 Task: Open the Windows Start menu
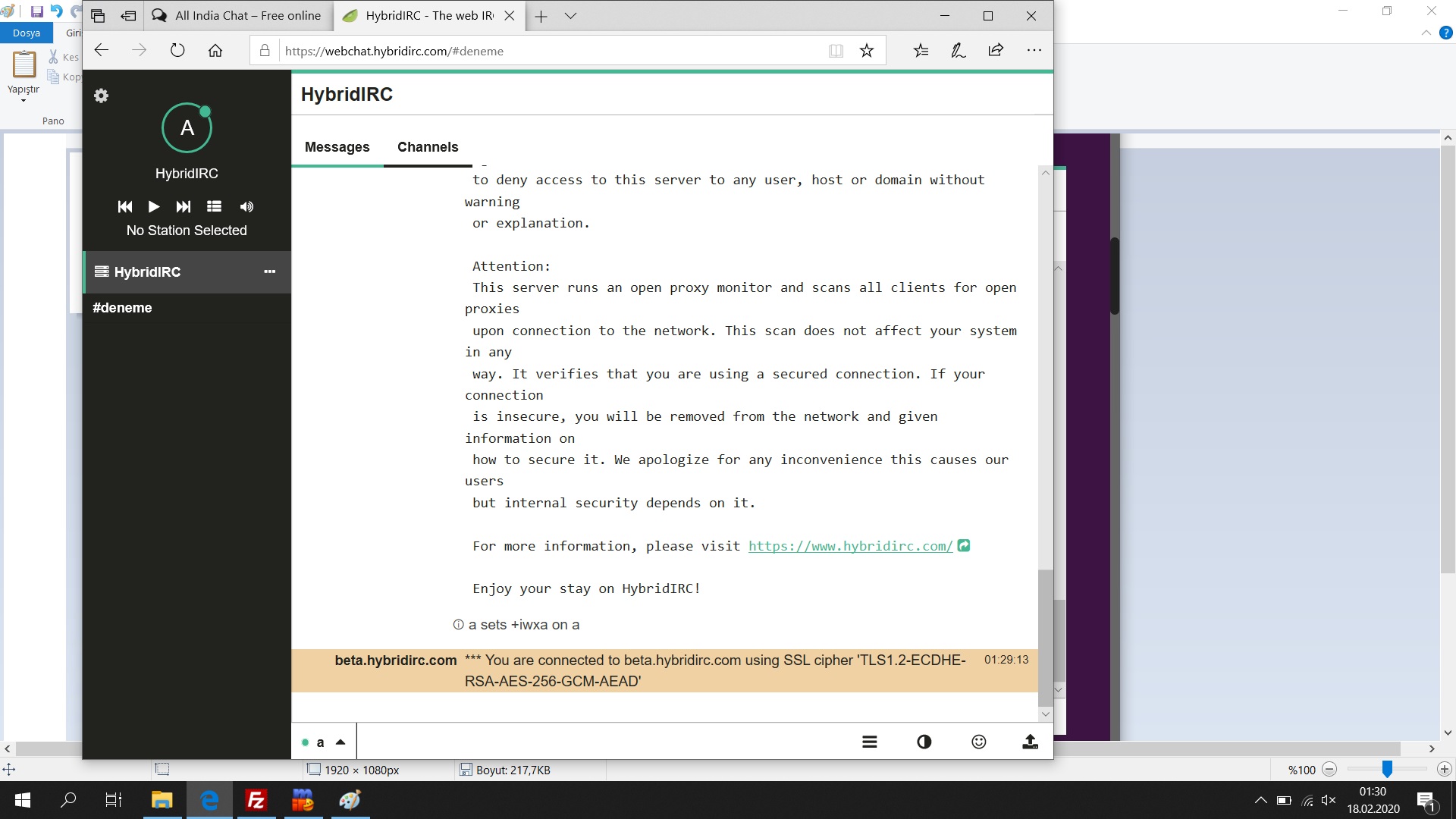pos(23,800)
